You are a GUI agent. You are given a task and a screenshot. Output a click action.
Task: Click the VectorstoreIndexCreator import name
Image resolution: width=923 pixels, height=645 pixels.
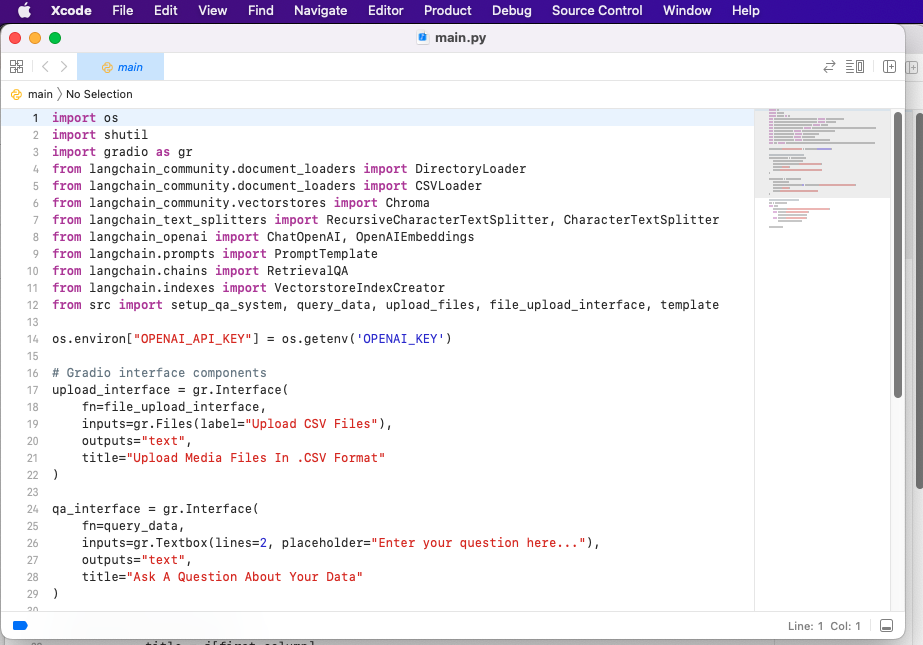pyautogui.click(x=359, y=288)
